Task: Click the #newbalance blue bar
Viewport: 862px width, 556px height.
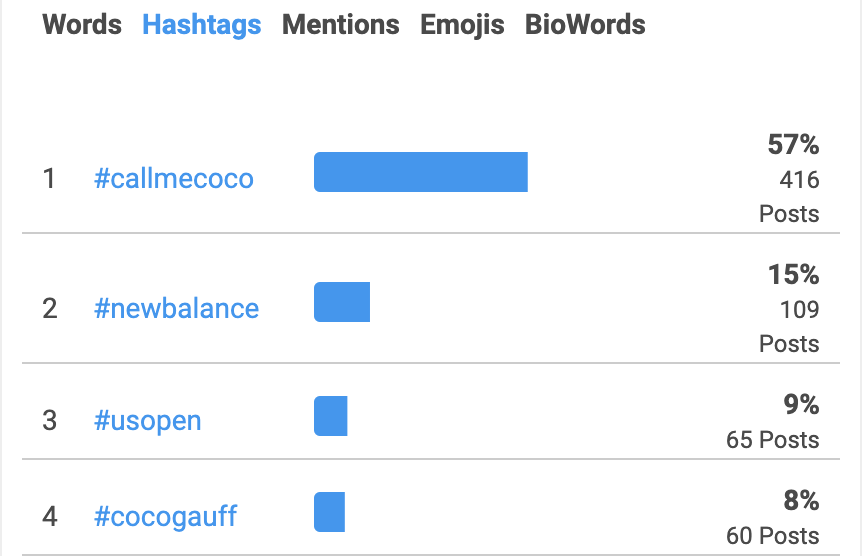Action: [x=342, y=302]
